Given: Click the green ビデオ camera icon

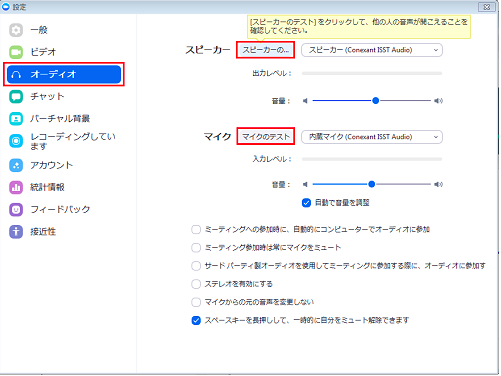Looking at the screenshot, I should coord(16,52).
